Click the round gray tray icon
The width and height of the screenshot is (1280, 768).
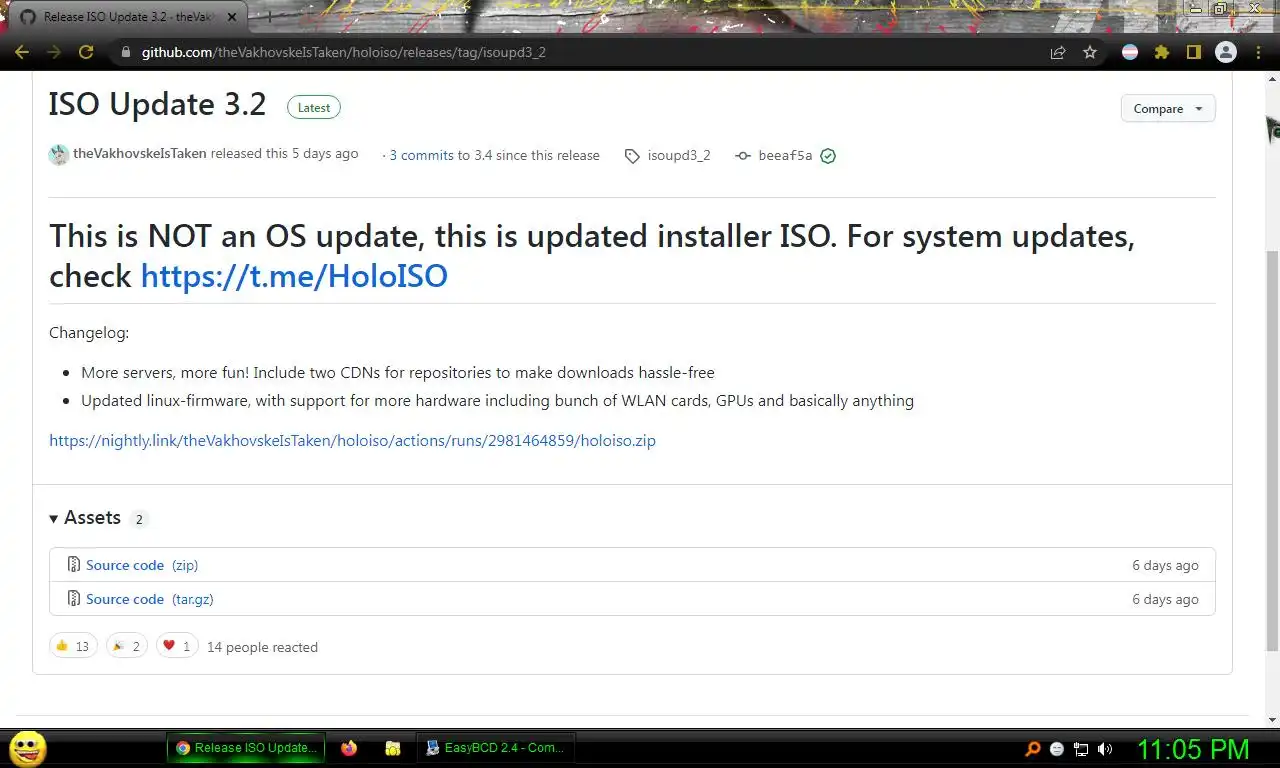(1057, 748)
